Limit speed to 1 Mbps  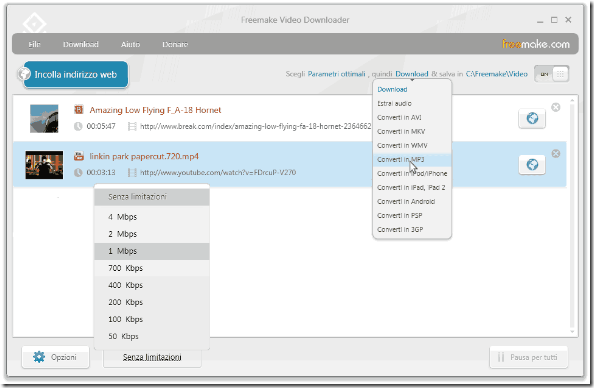tap(152, 251)
